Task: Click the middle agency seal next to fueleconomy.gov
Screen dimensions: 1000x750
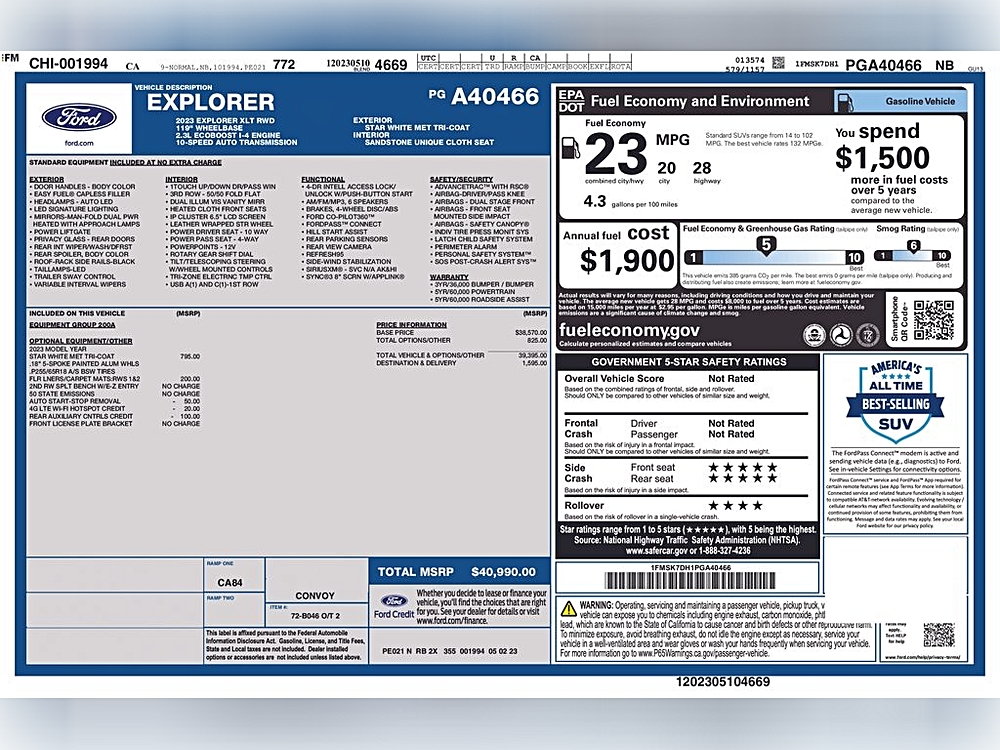Action: 841,335
